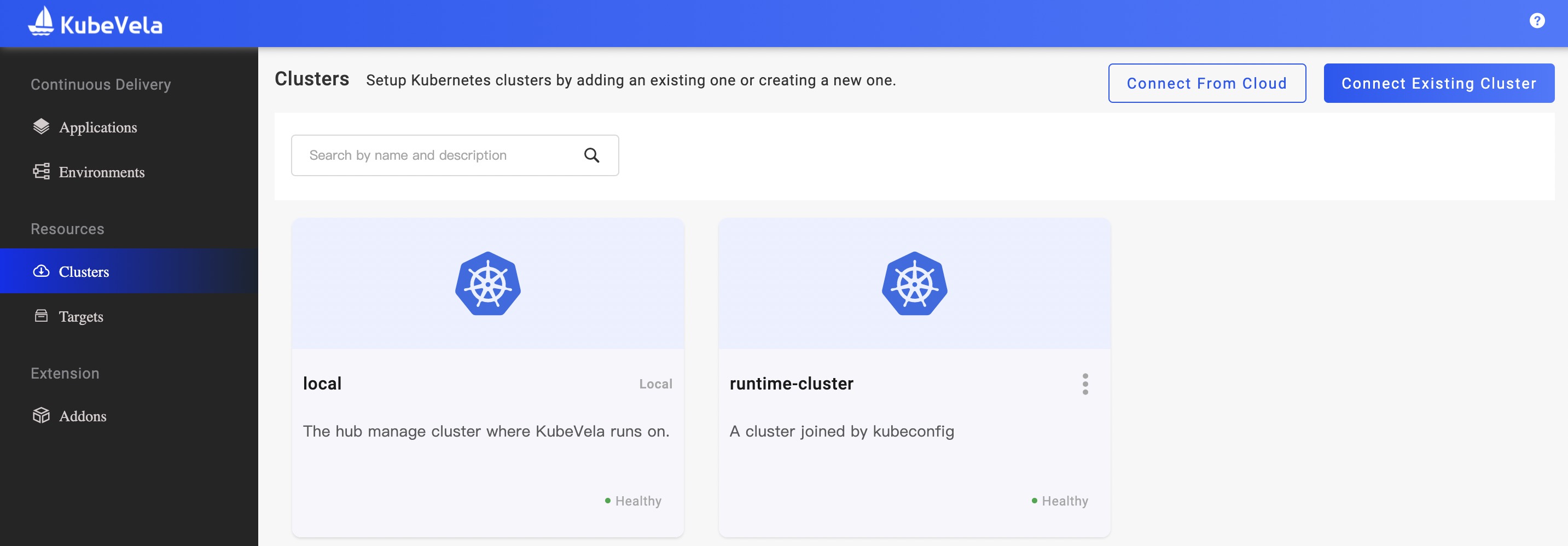Click the local cluster Kubernetes logo
Image resolution: width=1568 pixels, height=546 pixels.
click(x=487, y=283)
